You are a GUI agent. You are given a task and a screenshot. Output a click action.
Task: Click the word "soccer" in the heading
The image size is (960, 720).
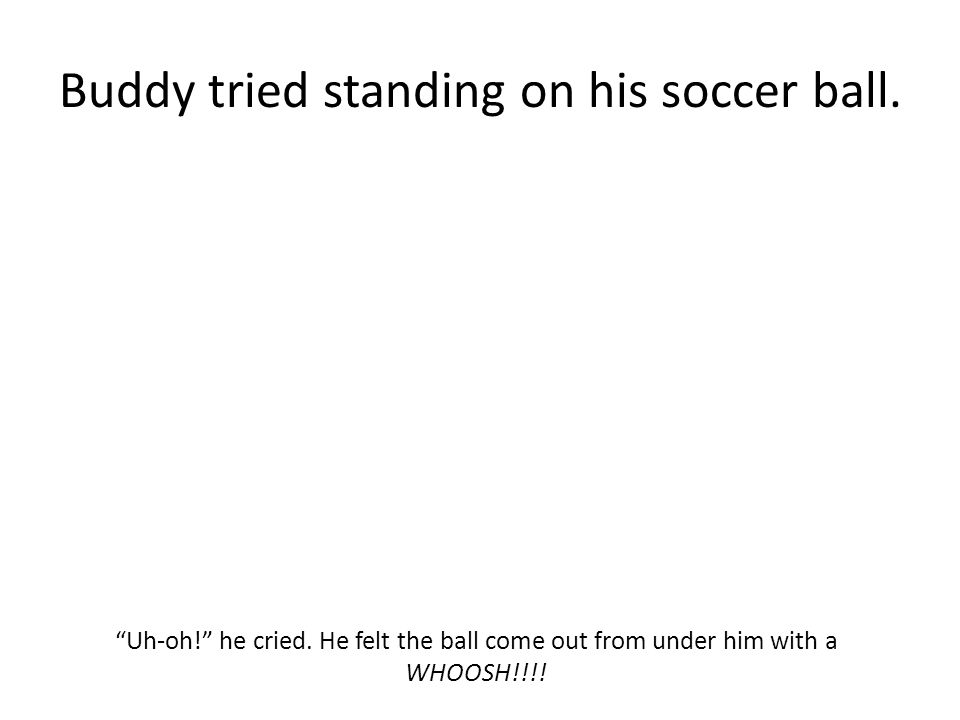(x=729, y=93)
